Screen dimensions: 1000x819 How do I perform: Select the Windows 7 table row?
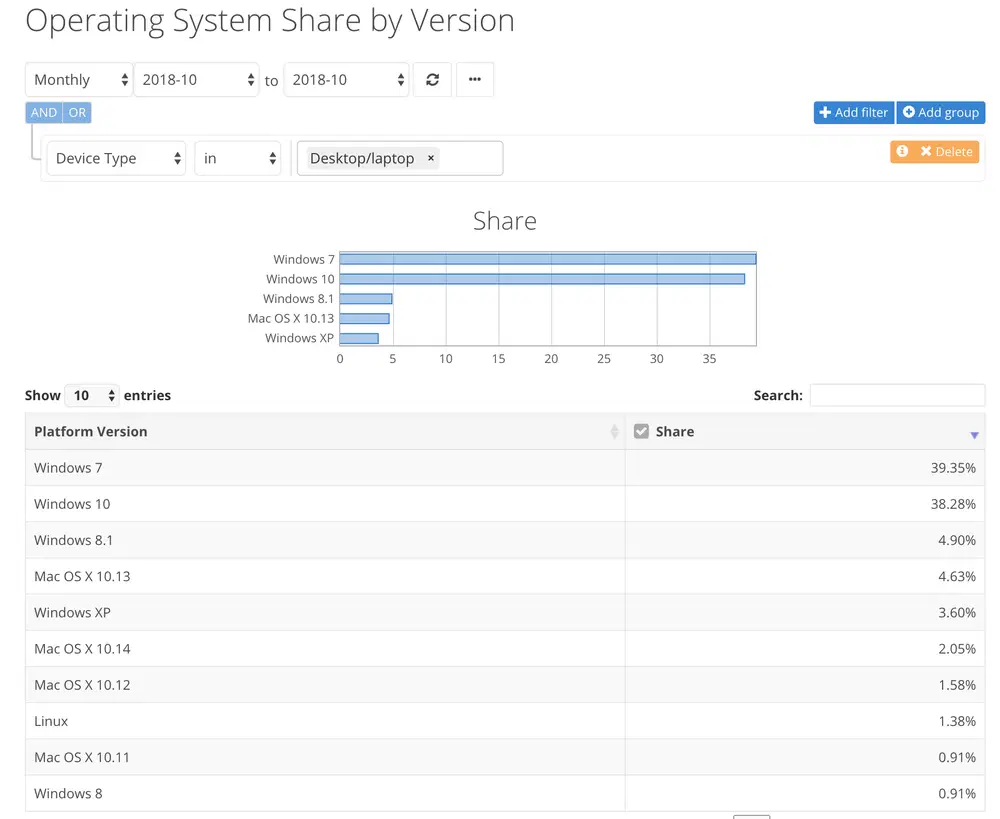pos(300,467)
